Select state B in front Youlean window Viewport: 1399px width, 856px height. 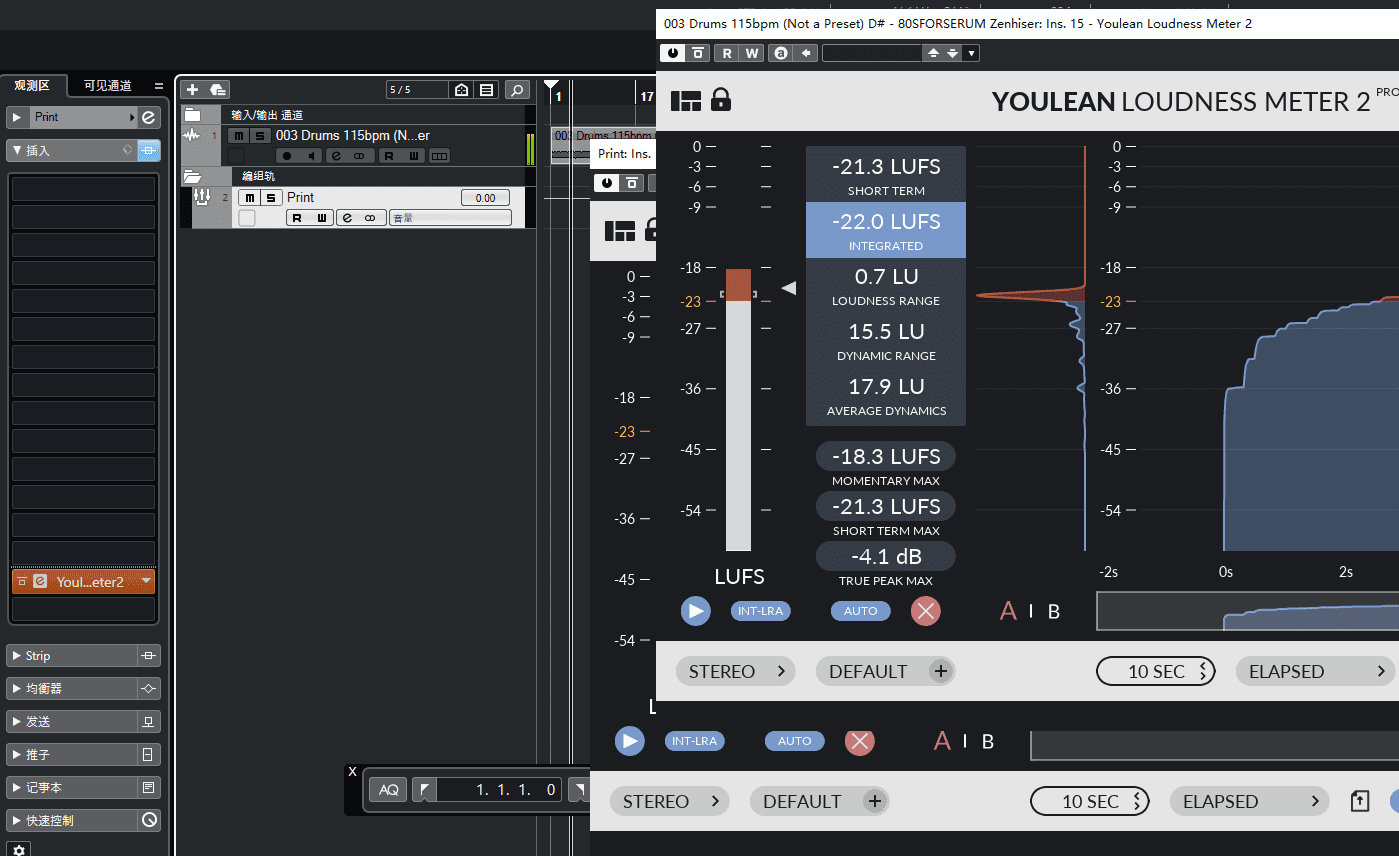pyautogui.click(x=1054, y=611)
